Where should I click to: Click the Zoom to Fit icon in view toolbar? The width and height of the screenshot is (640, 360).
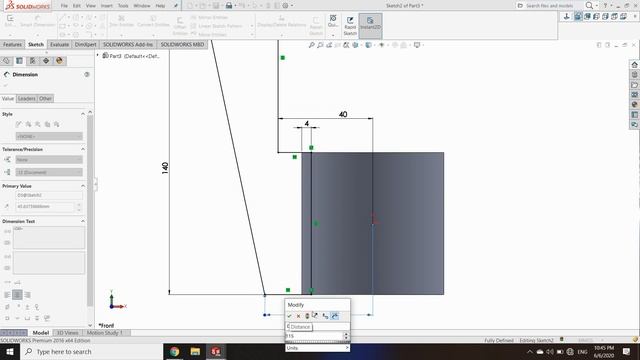click(x=311, y=45)
